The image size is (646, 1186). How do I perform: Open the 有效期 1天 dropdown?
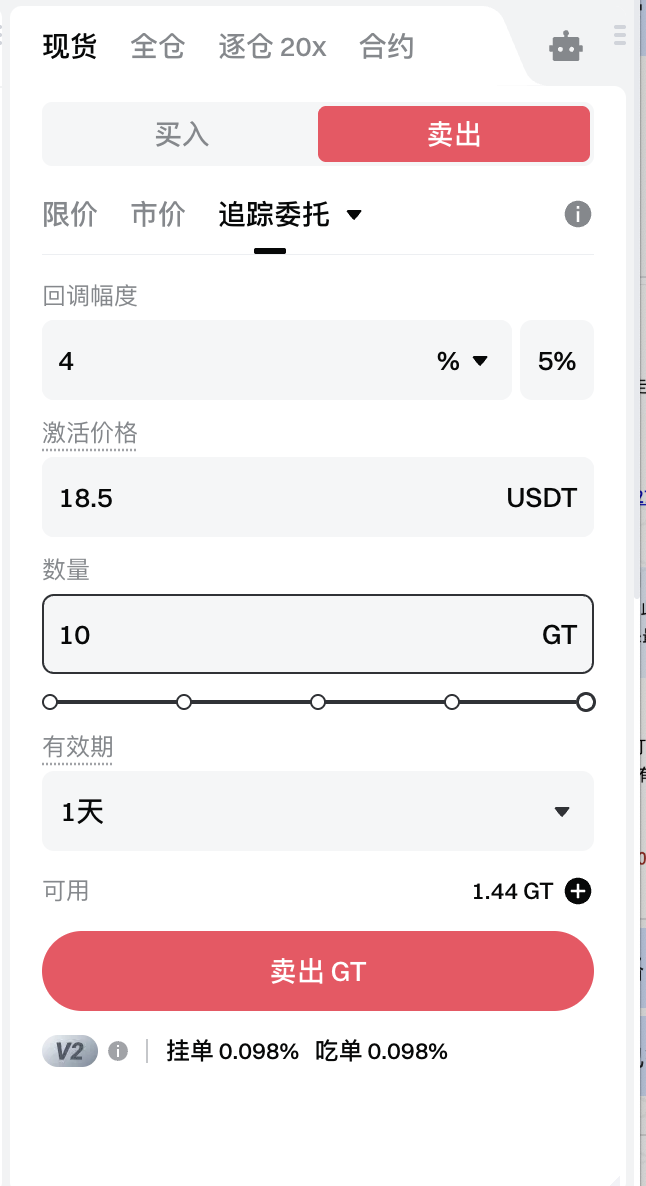pos(317,811)
